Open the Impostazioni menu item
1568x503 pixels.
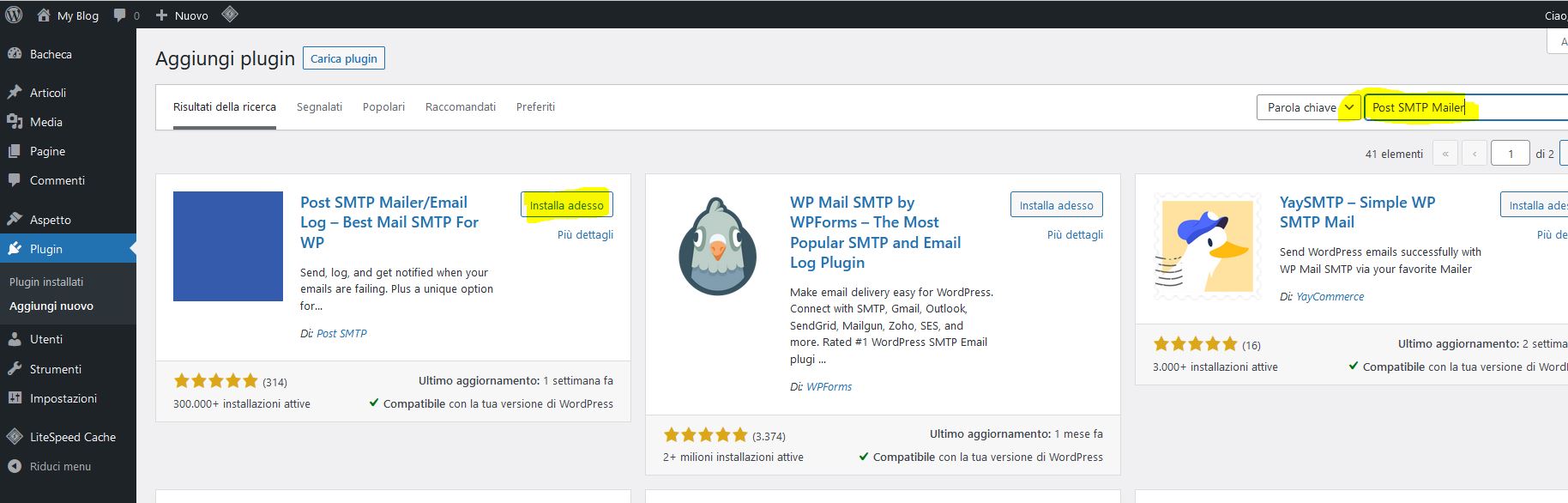tap(68, 398)
